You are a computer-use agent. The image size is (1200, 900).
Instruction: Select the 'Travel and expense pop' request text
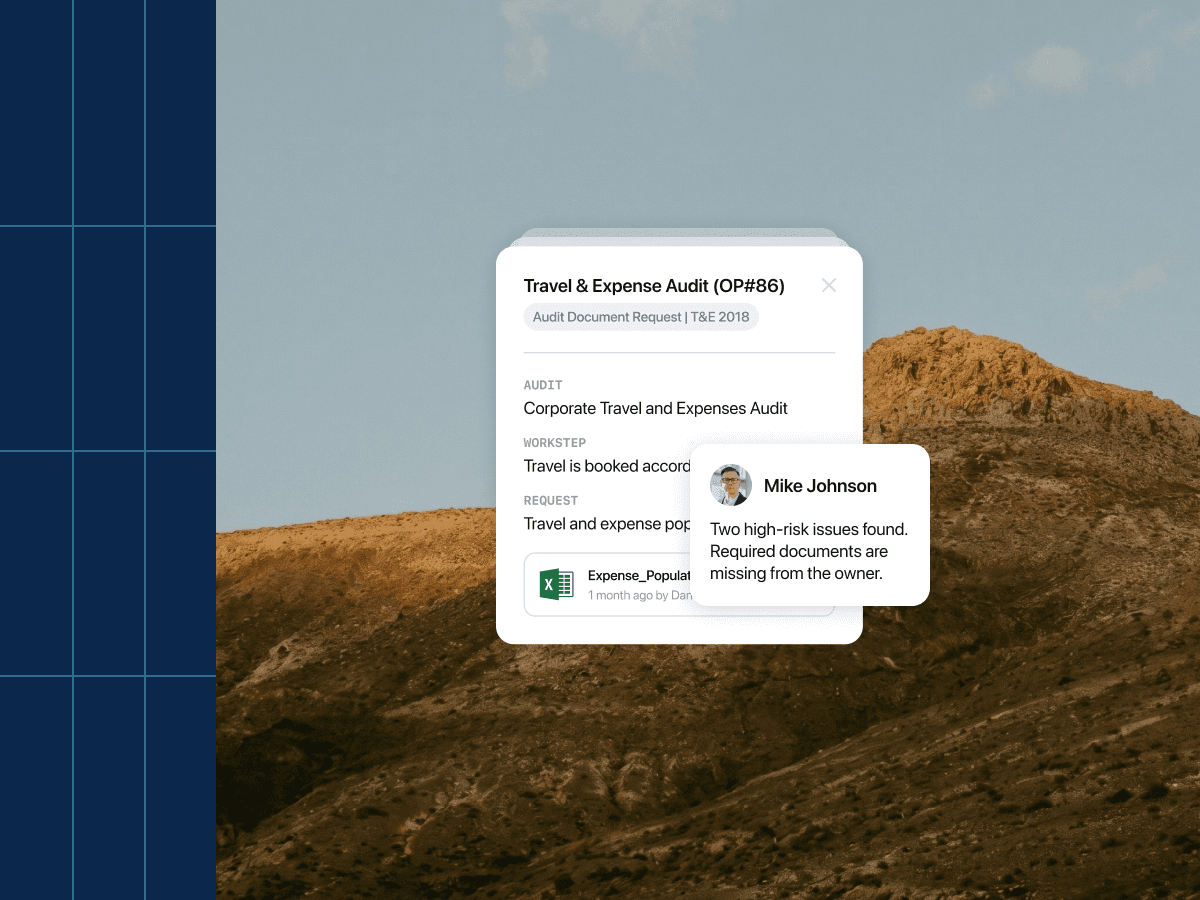[607, 524]
